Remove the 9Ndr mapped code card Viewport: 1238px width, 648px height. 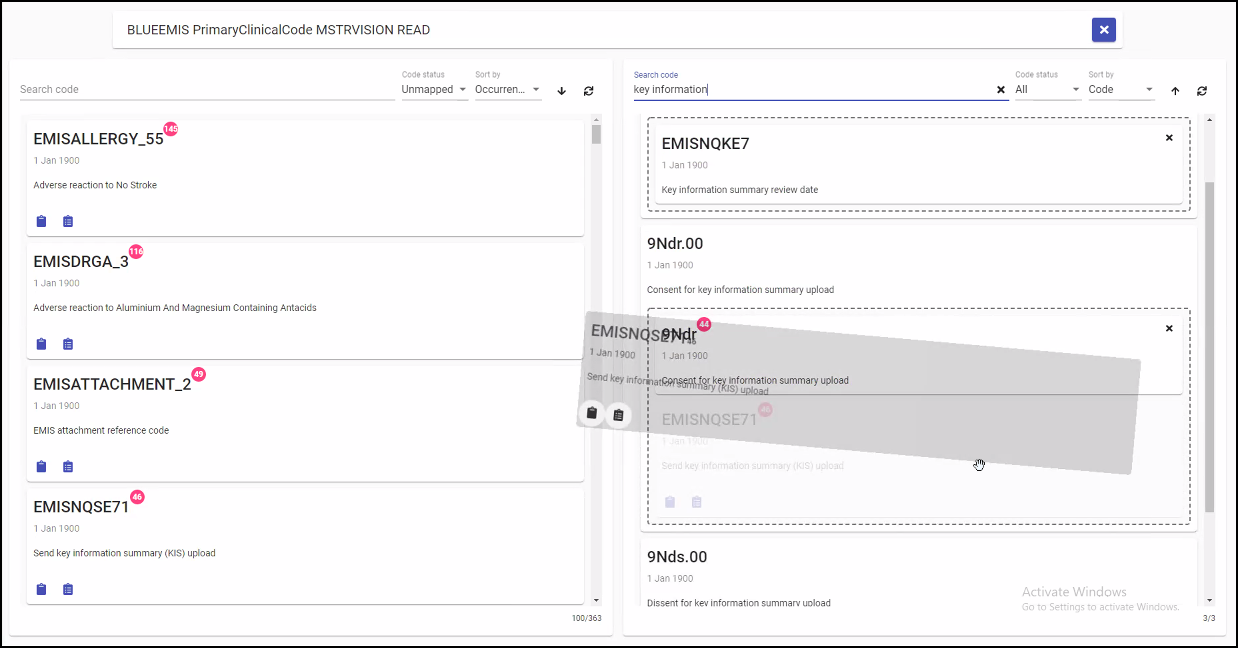click(x=1169, y=328)
